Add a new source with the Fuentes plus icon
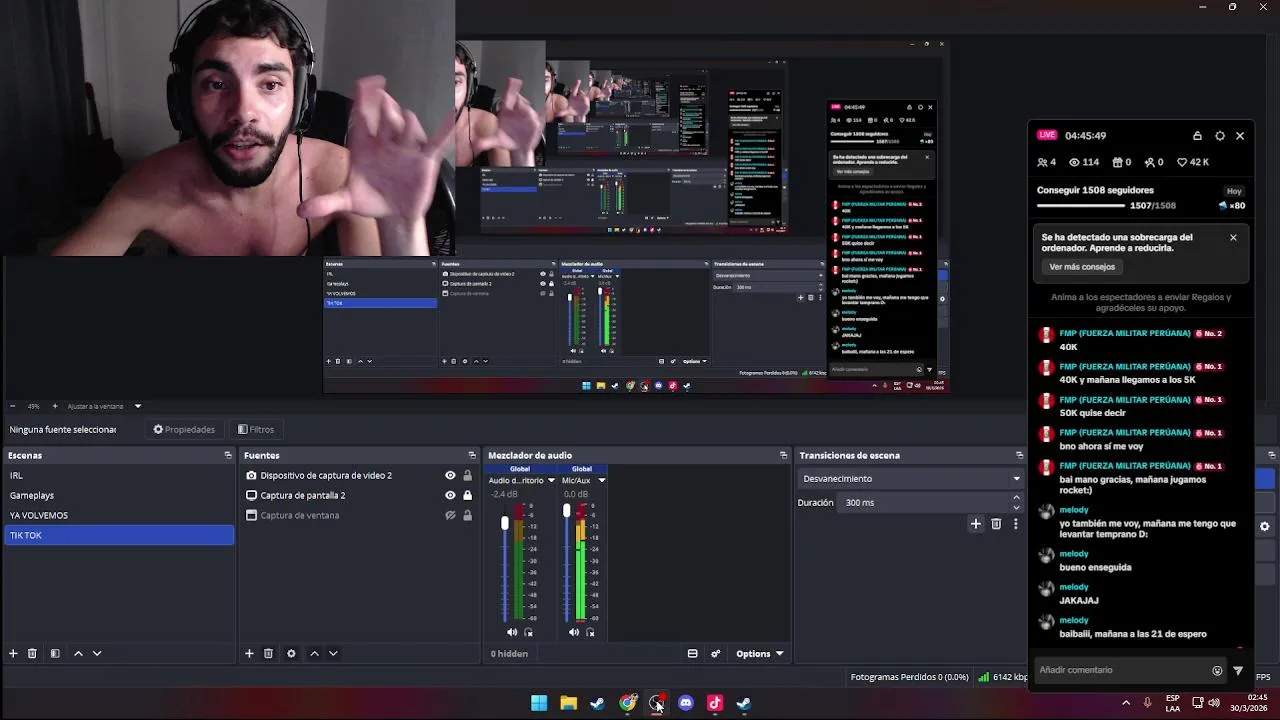The height and width of the screenshot is (720, 1280). [249, 653]
